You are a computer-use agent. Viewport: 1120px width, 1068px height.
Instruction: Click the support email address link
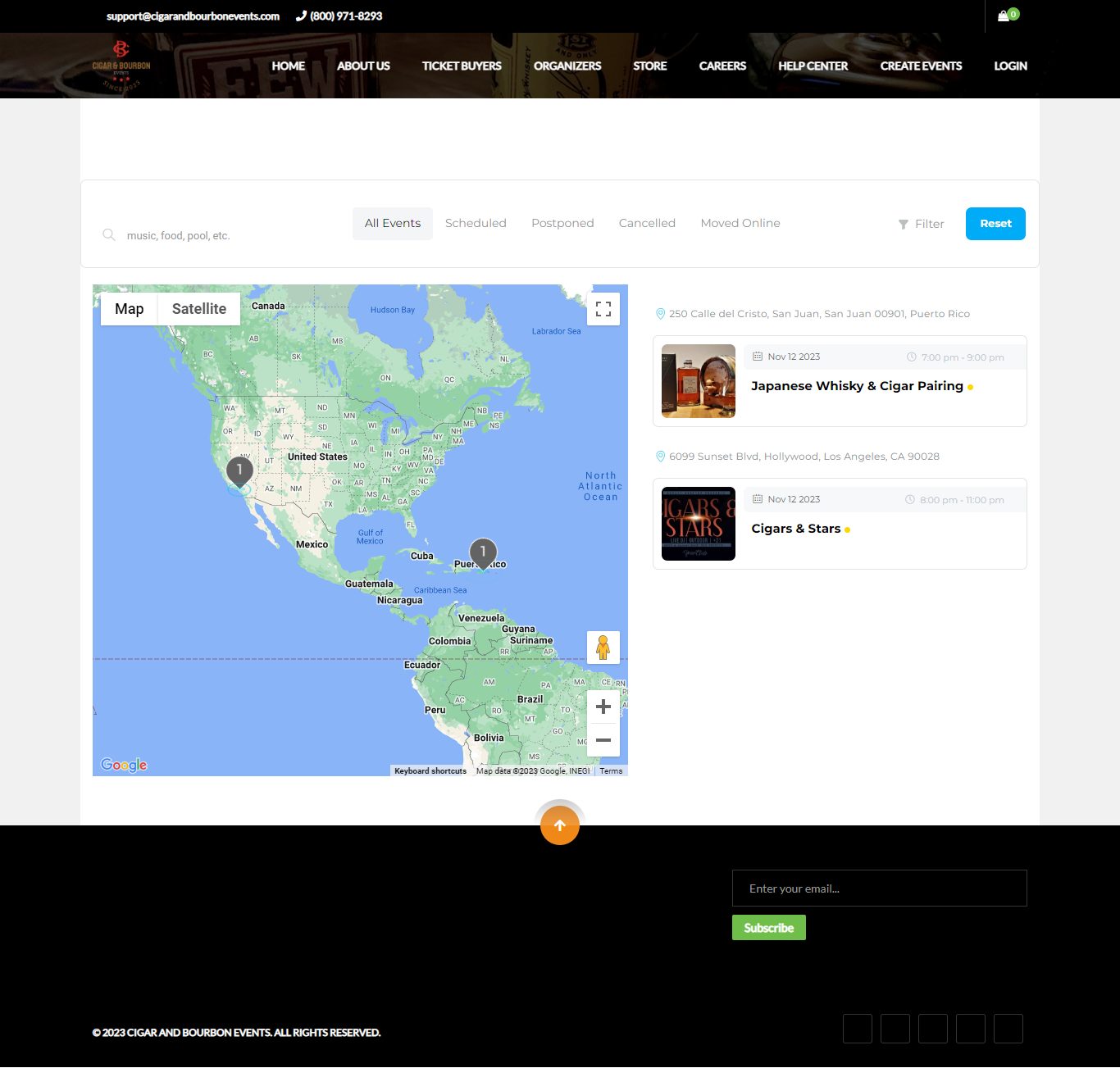[x=193, y=16]
